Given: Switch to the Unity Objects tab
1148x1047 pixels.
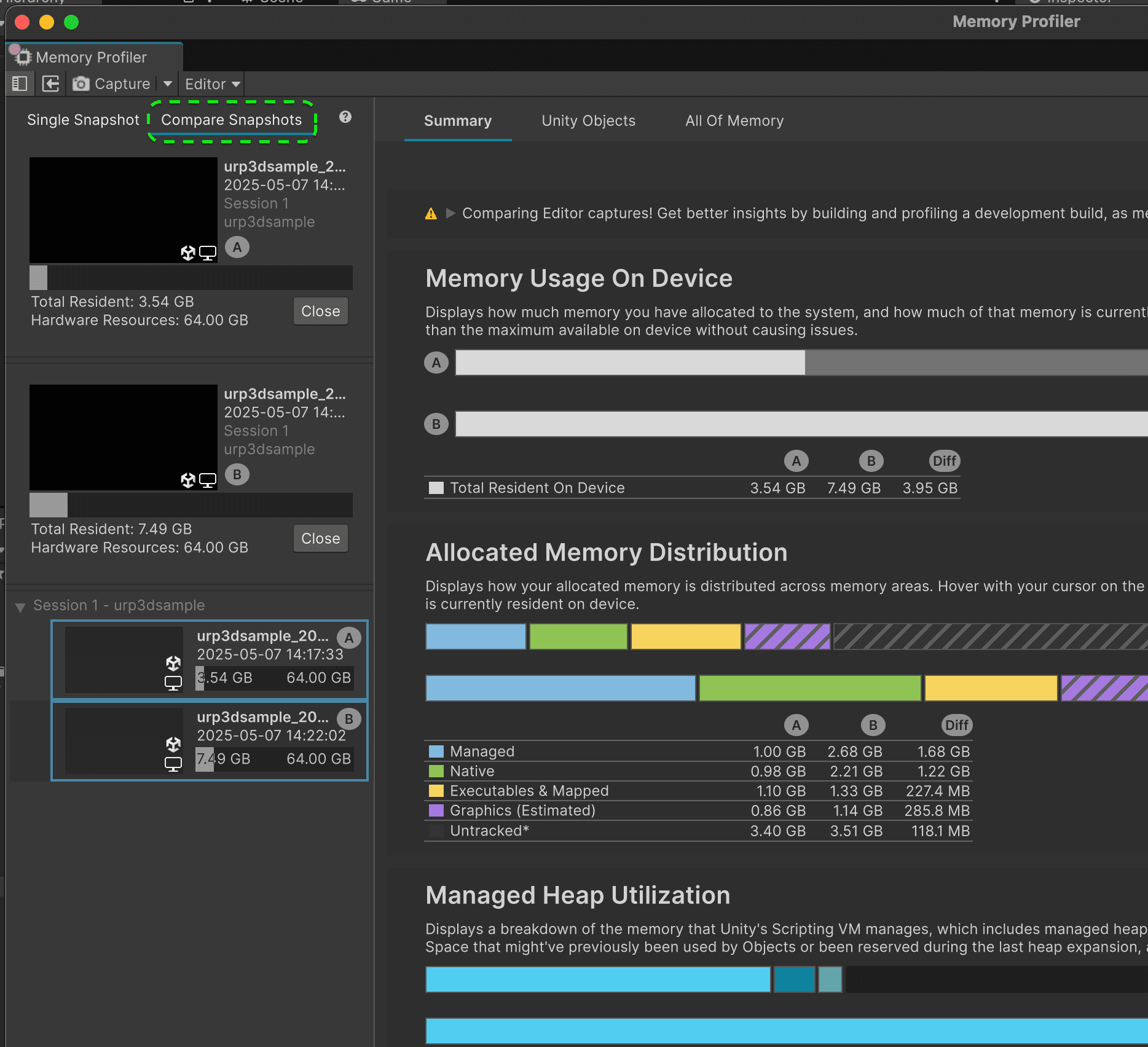Looking at the screenshot, I should (588, 120).
